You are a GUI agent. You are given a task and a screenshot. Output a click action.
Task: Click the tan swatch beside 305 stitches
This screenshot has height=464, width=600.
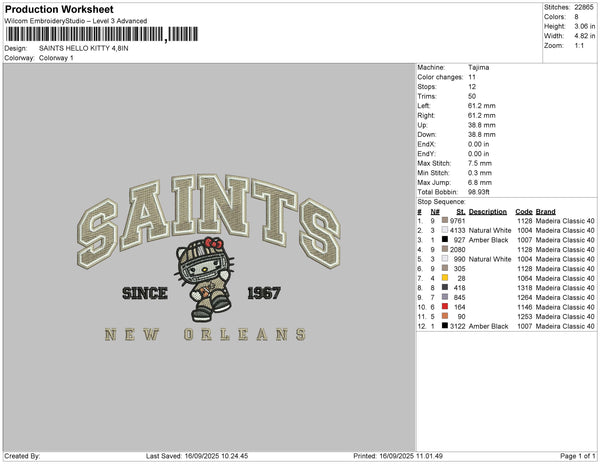445,268
